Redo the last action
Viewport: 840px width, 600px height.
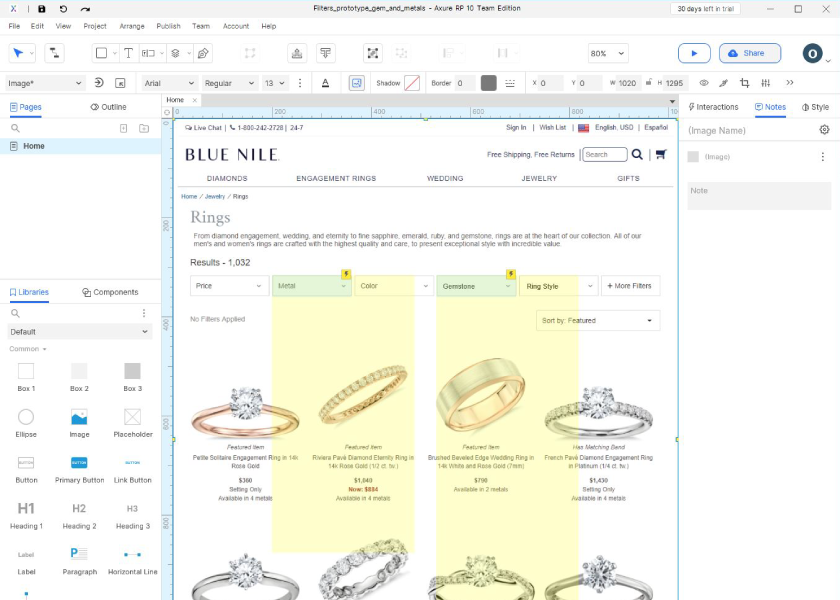pos(85,9)
